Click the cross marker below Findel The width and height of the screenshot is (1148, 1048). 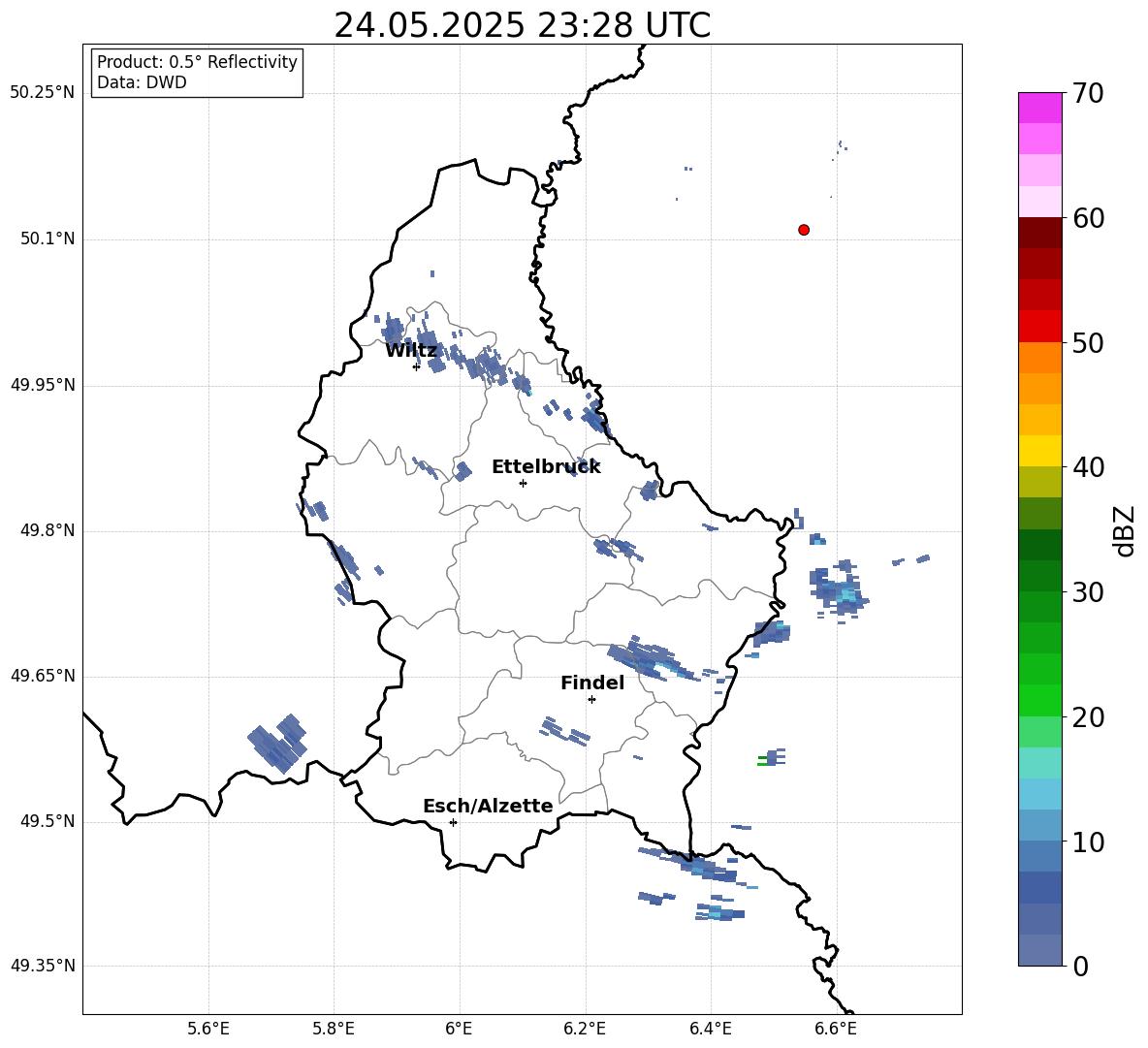tap(591, 700)
